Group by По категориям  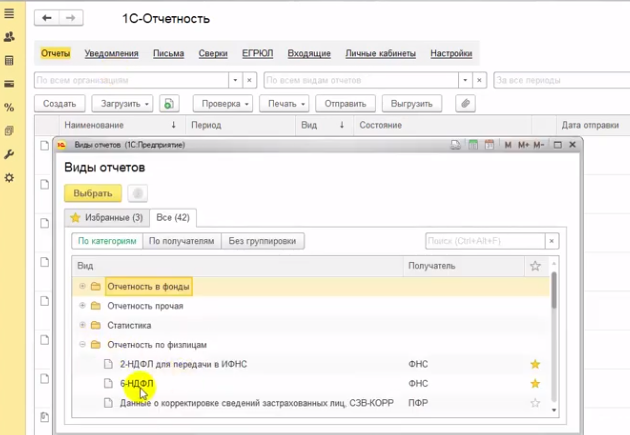[107, 241]
